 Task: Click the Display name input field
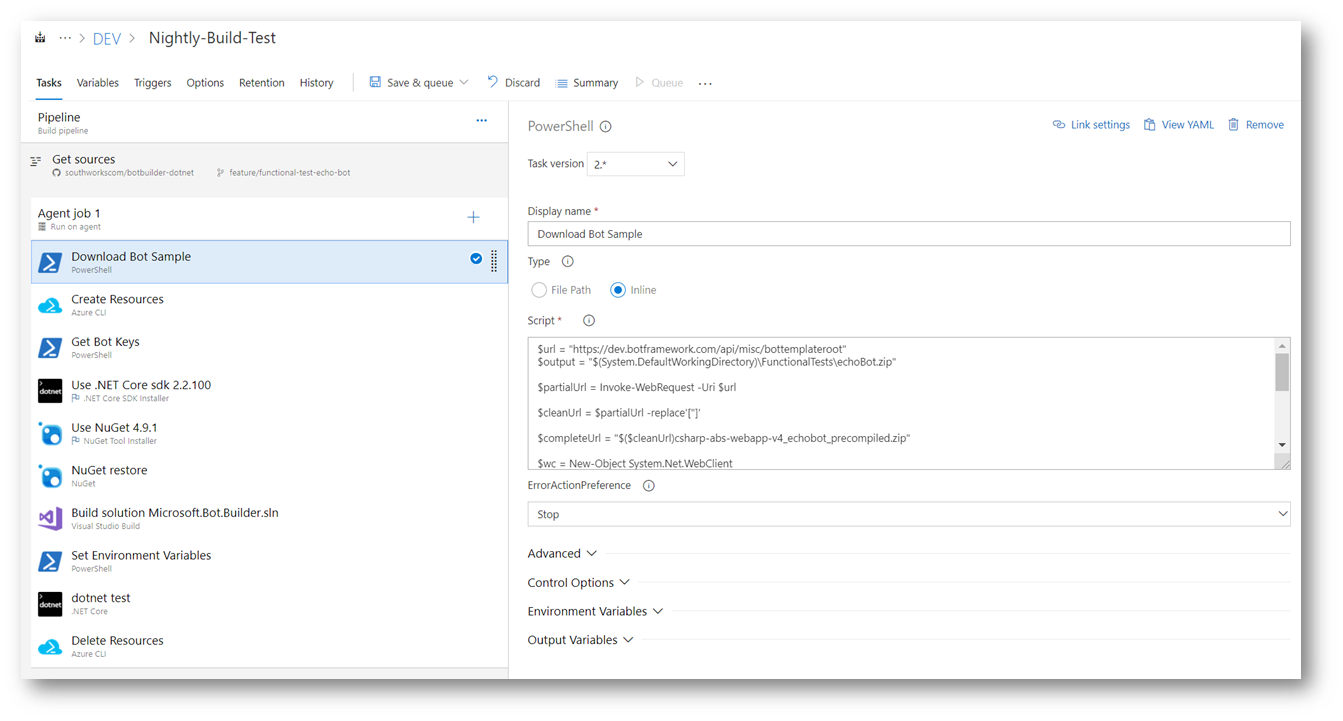coord(909,234)
